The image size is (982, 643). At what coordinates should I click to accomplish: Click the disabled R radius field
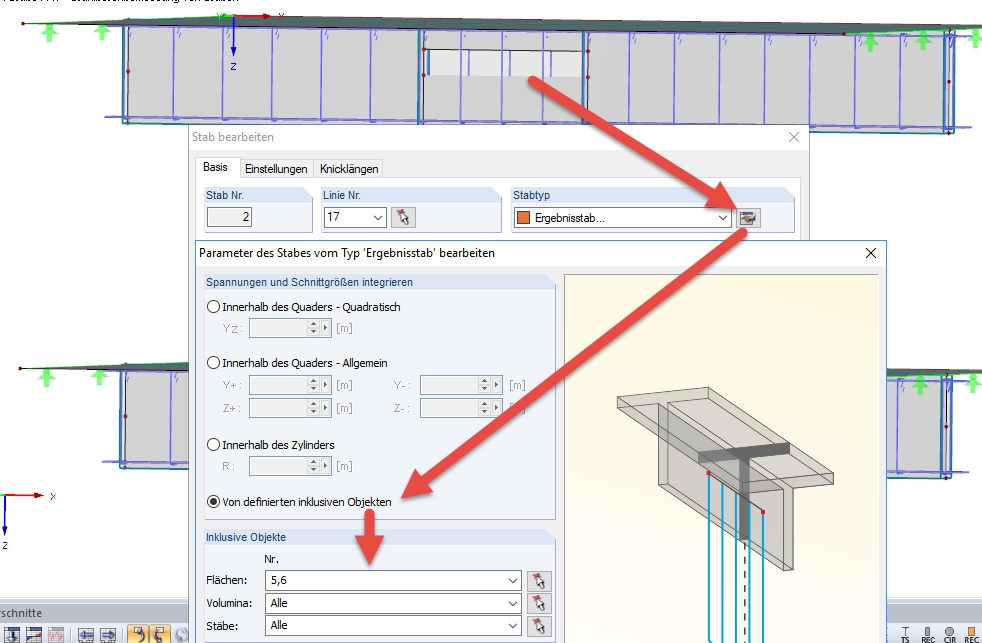(278, 466)
